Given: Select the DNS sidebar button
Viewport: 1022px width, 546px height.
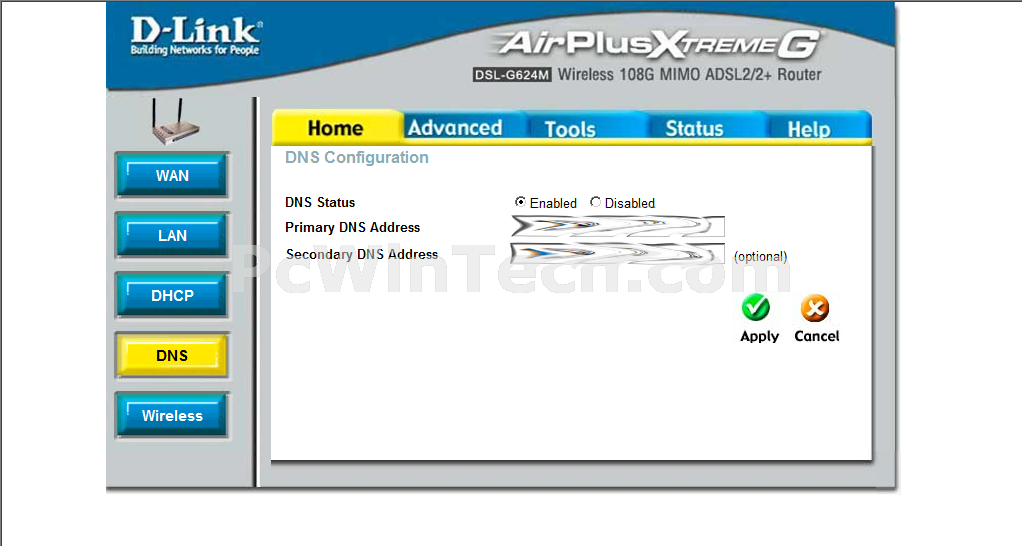Looking at the screenshot, I should pos(172,355).
